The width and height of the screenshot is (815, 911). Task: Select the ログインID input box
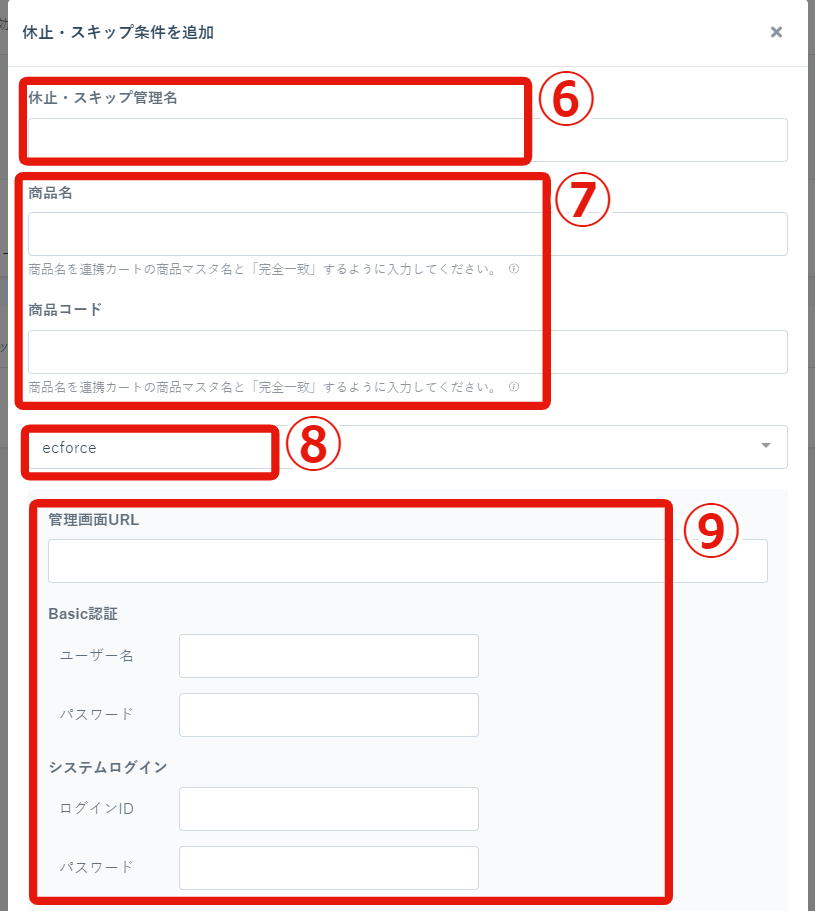coord(329,809)
